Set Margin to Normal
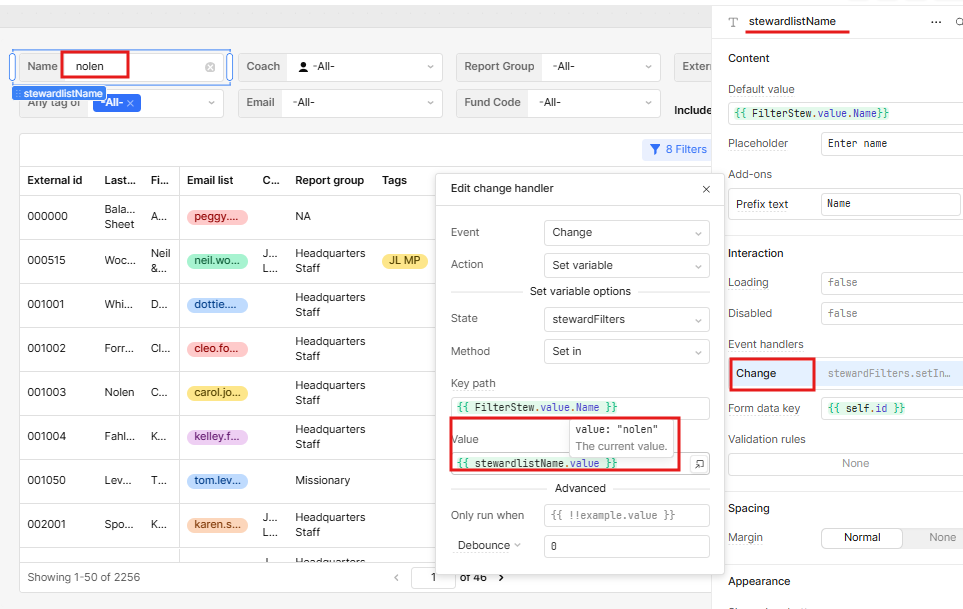Screen dimensions: 963x609 [861, 537]
